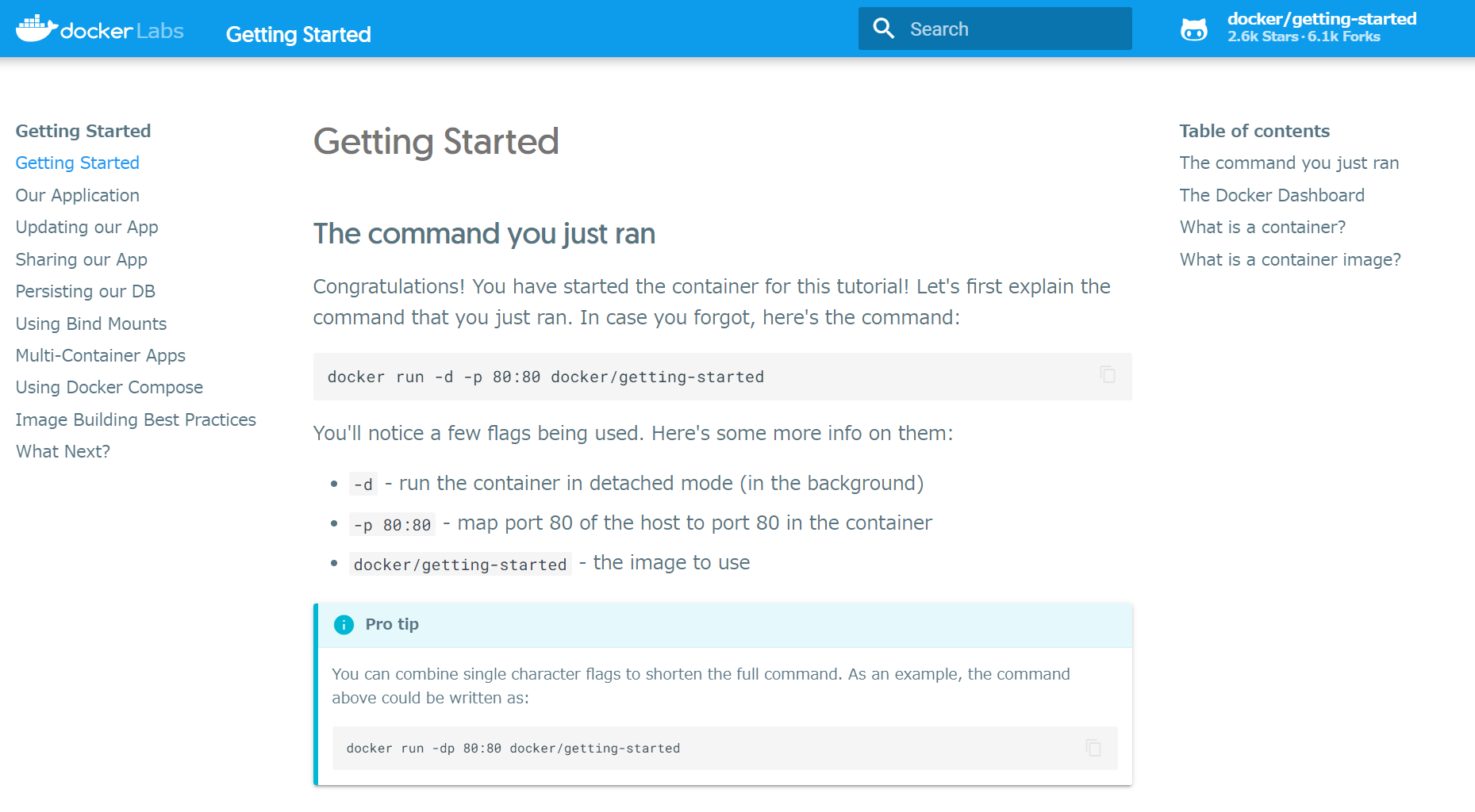Copy the docker run -d -p command
The width and height of the screenshot is (1475, 812).
point(1108,375)
